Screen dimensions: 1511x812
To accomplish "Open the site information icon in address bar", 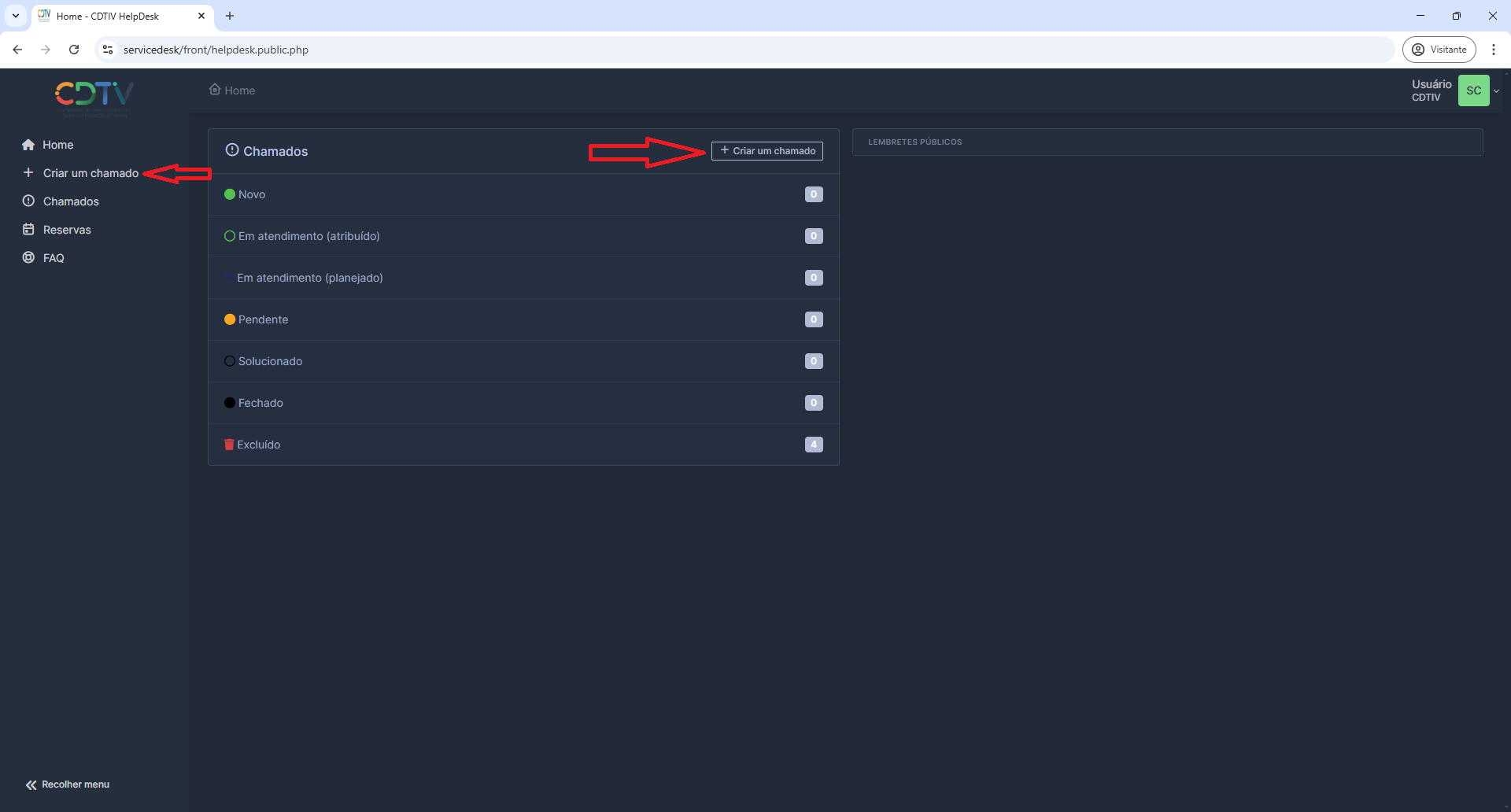I will click(x=108, y=50).
